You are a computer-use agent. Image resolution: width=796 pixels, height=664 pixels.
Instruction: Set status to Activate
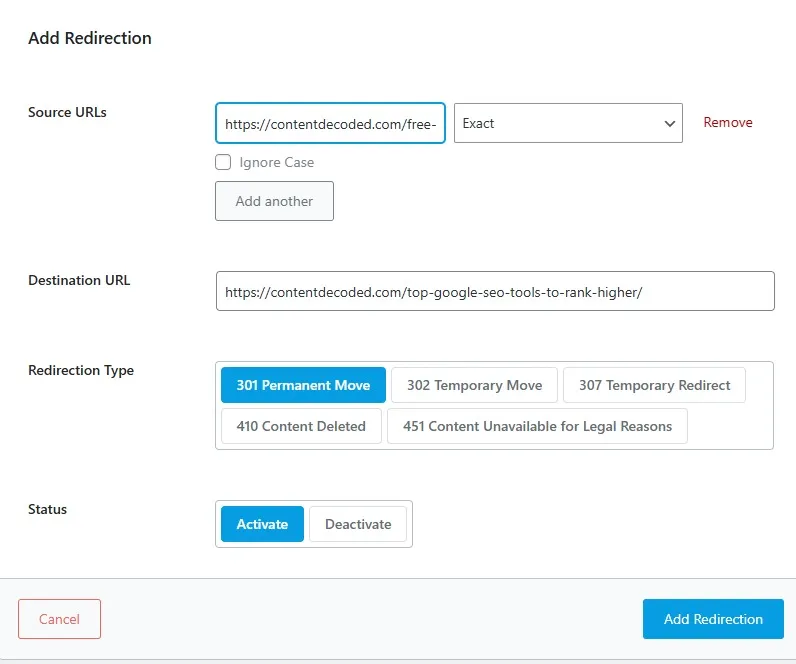pos(262,524)
